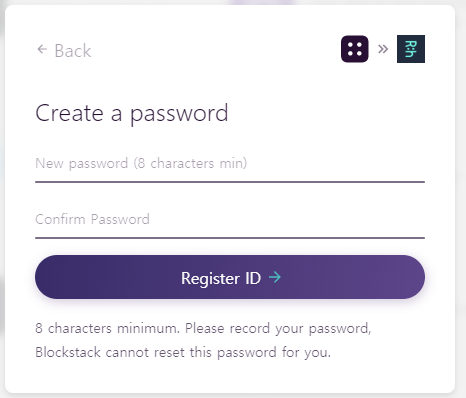Click the right edge of the Register ID button
The image size is (466, 398).
(420, 277)
